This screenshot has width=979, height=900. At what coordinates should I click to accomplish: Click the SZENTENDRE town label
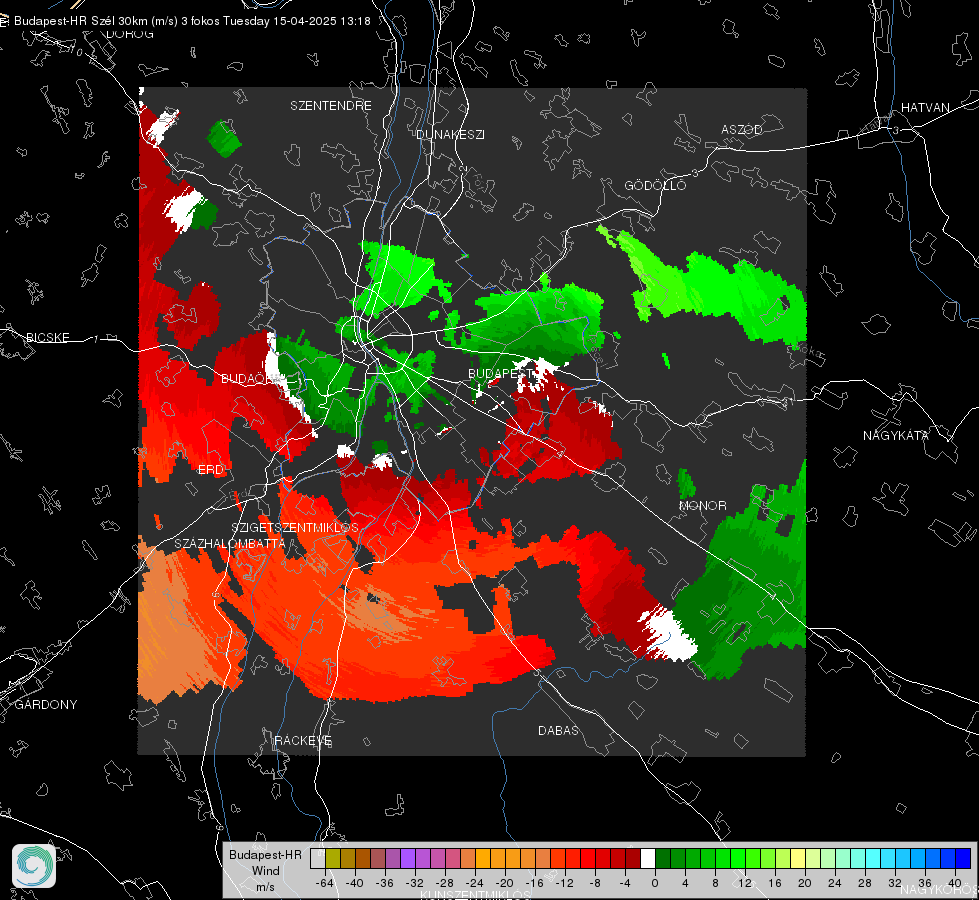pyautogui.click(x=331, y=106)
